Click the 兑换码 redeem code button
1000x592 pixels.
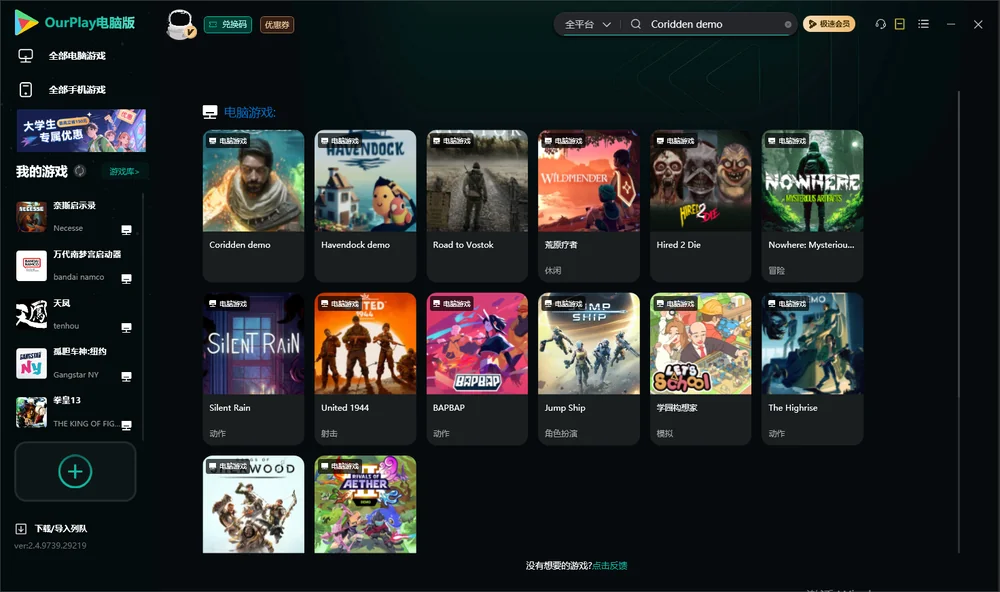pos(228,25)
